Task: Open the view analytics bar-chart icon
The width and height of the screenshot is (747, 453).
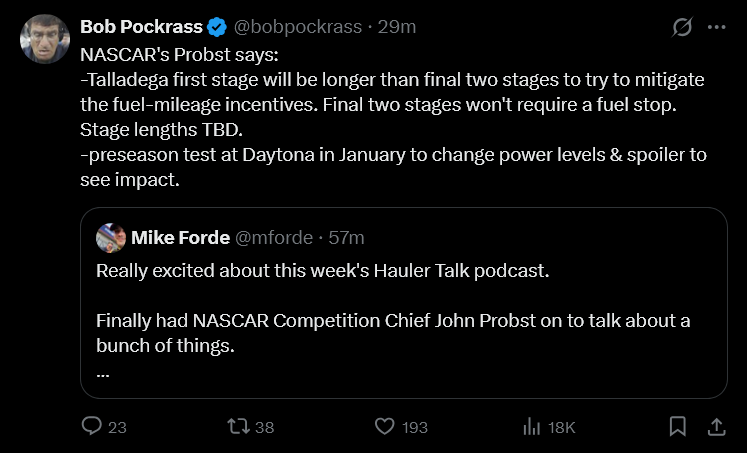Action: (x=532, y=426)
